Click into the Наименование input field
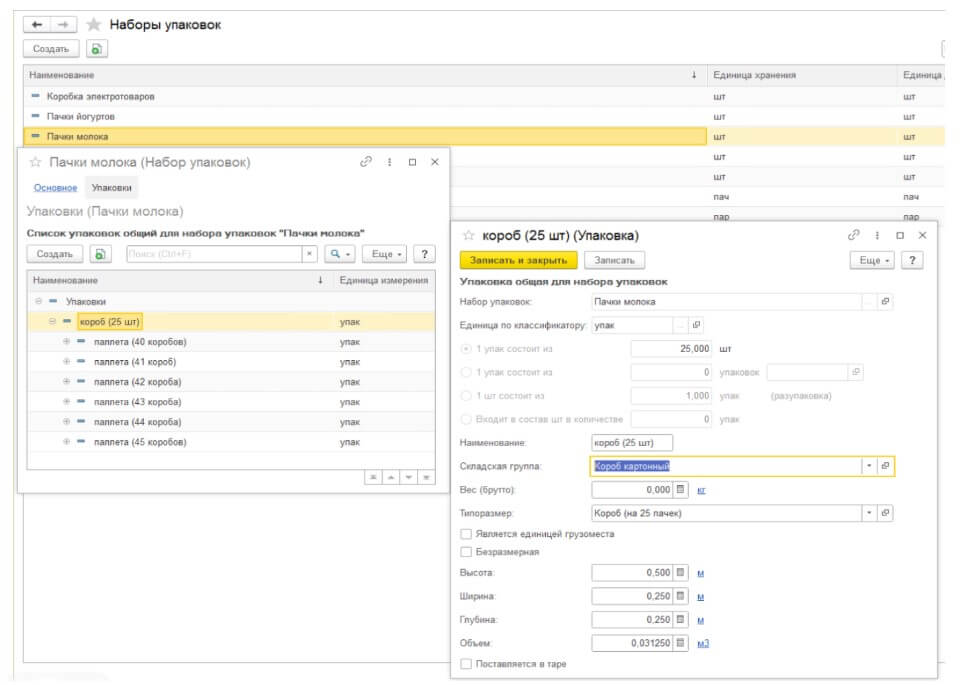The width and height of the screenshot is (967, 685). click(632, 442)
